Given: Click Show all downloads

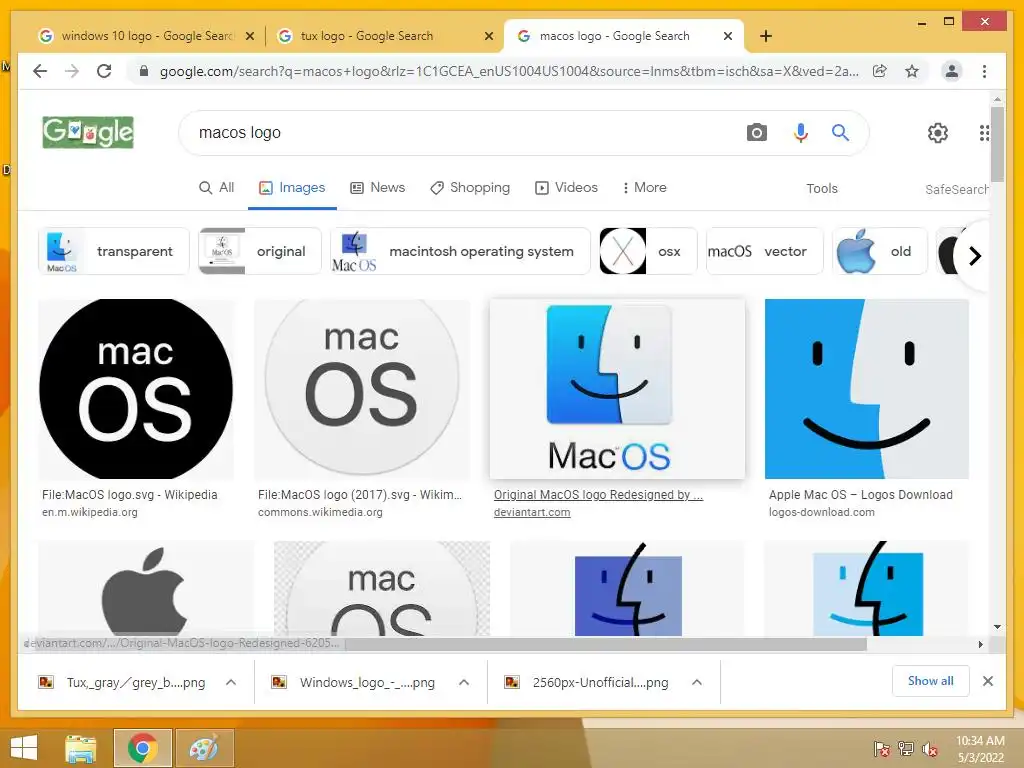Looking at the screenshot, I should (x=931, y=681).
